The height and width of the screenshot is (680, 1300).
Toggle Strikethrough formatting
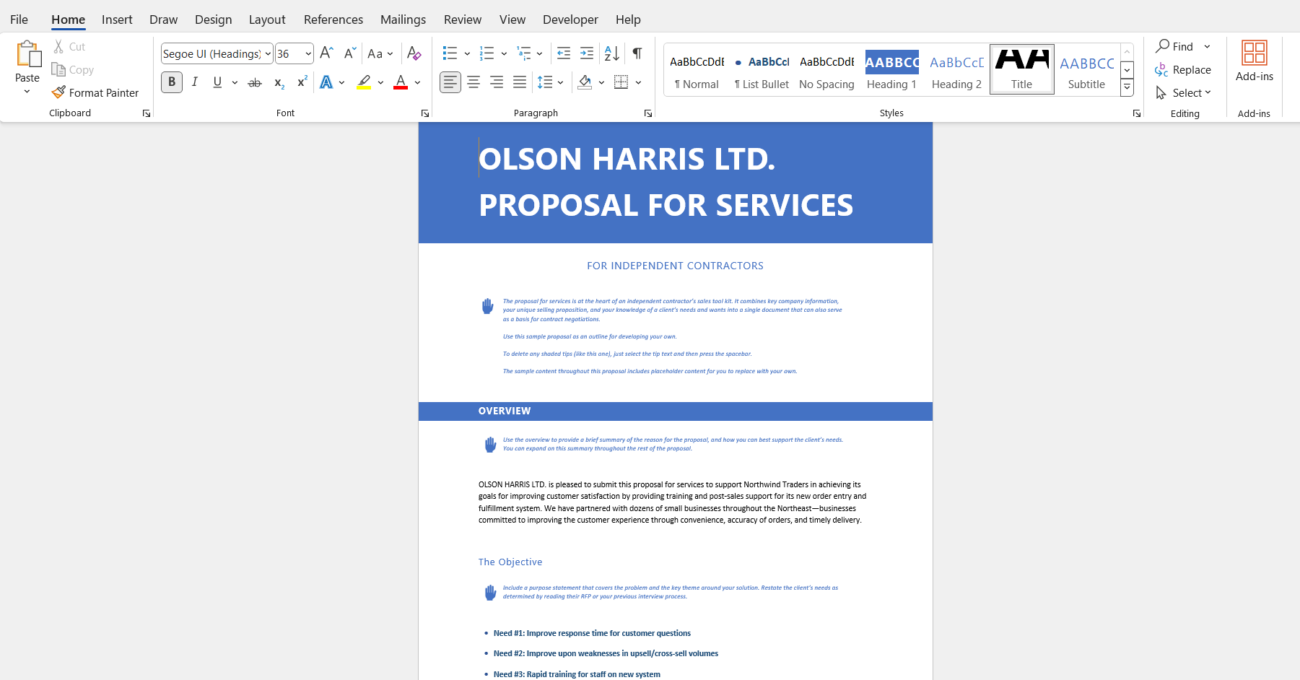tap(255, 83)
